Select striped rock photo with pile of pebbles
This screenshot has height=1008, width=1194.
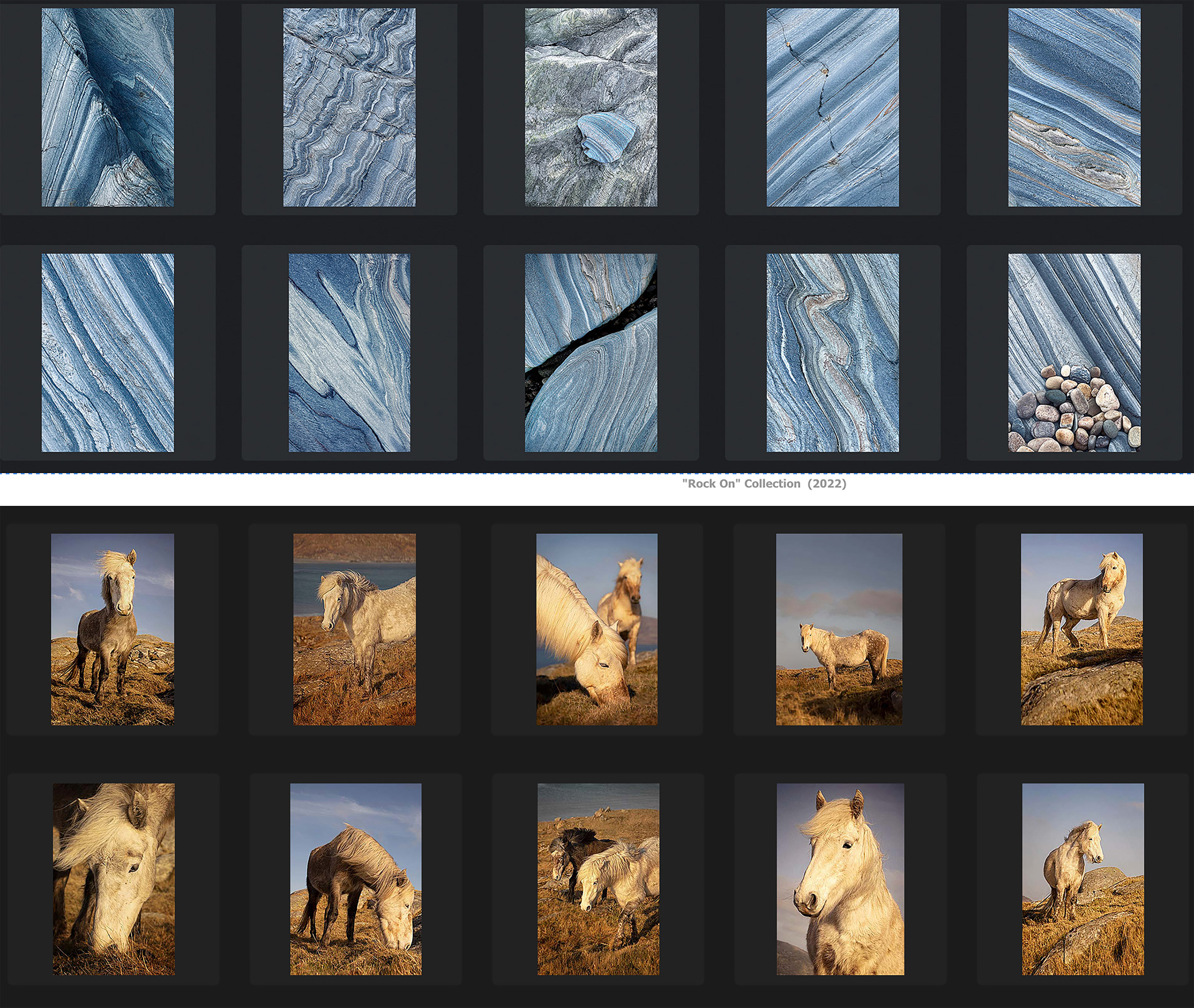pyautogui.click(x=1074, y=352)
